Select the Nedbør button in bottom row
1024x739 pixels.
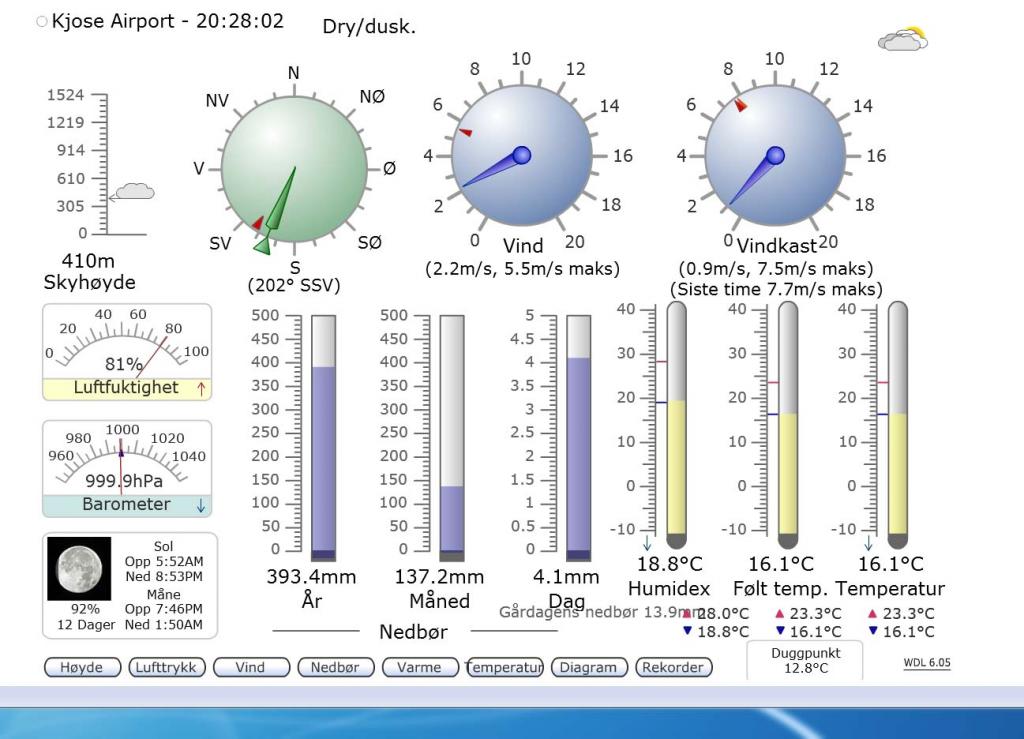coord(335,668)
